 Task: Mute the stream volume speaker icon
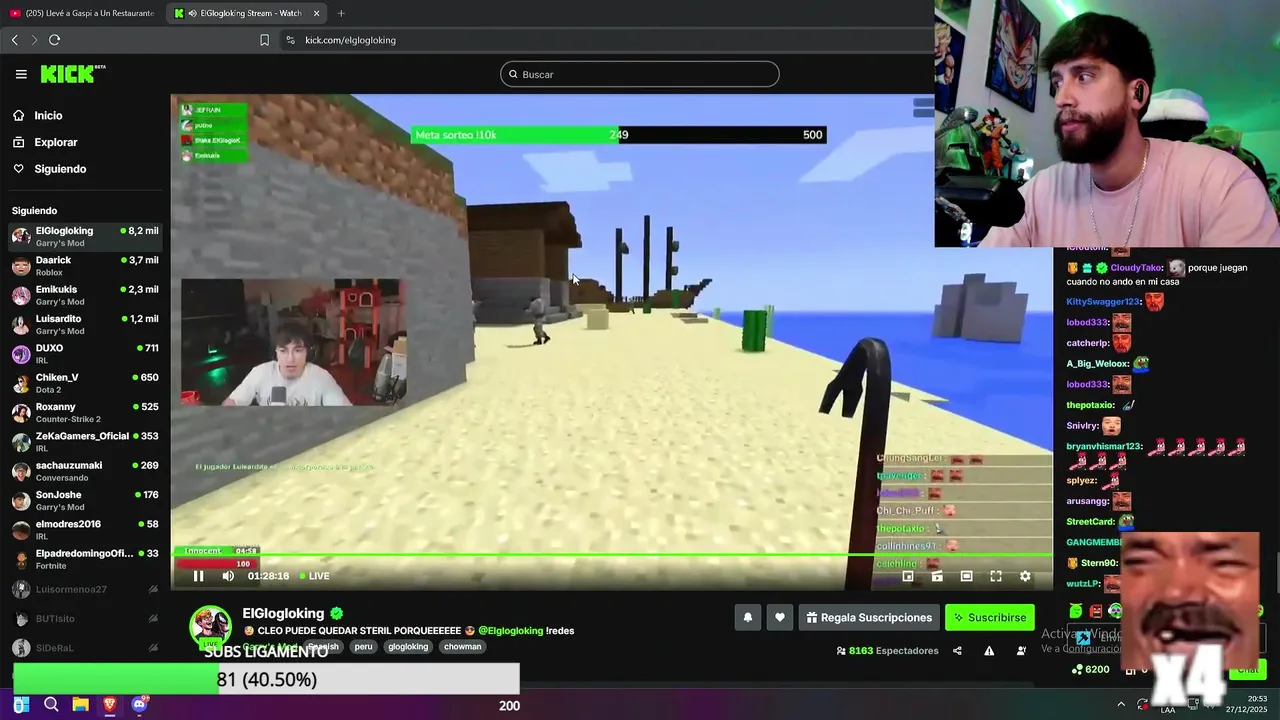(228, 576)
